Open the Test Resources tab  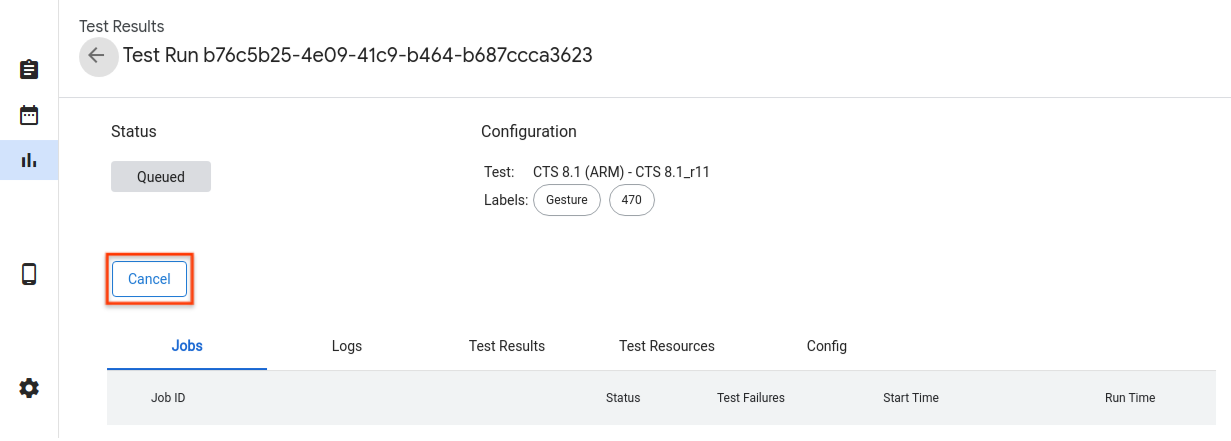[x=667, y=346]
